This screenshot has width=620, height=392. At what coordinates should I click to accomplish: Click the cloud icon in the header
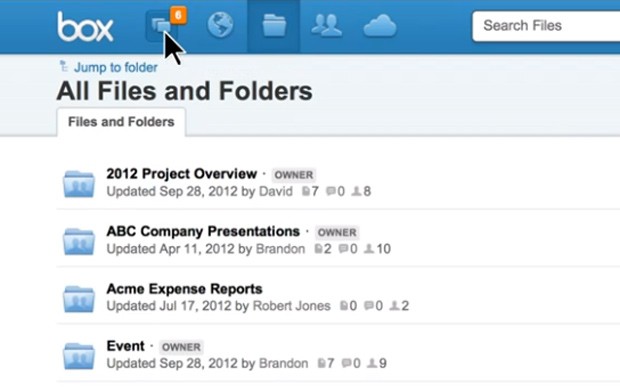380,26
